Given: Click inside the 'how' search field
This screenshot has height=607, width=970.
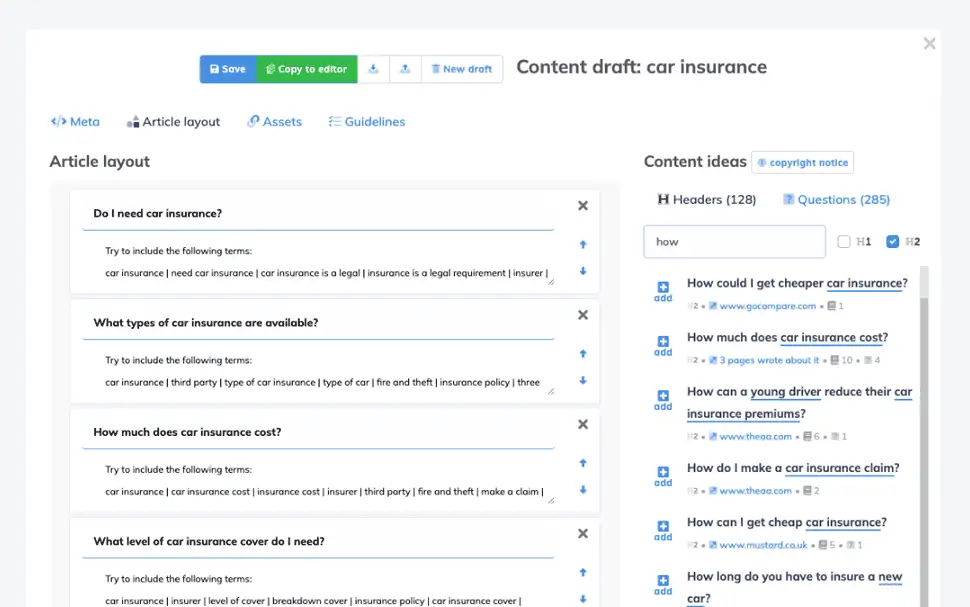Looking at the screenshot, I should (734, 241).
